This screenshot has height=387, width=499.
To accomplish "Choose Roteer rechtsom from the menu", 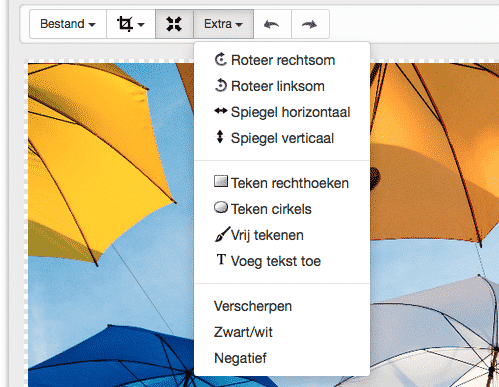I will (x=282, y=60).
